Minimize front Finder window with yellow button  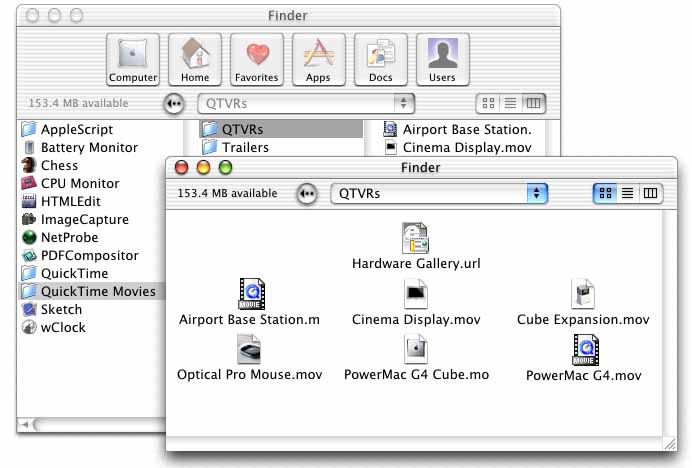click(x=203, y=168)
